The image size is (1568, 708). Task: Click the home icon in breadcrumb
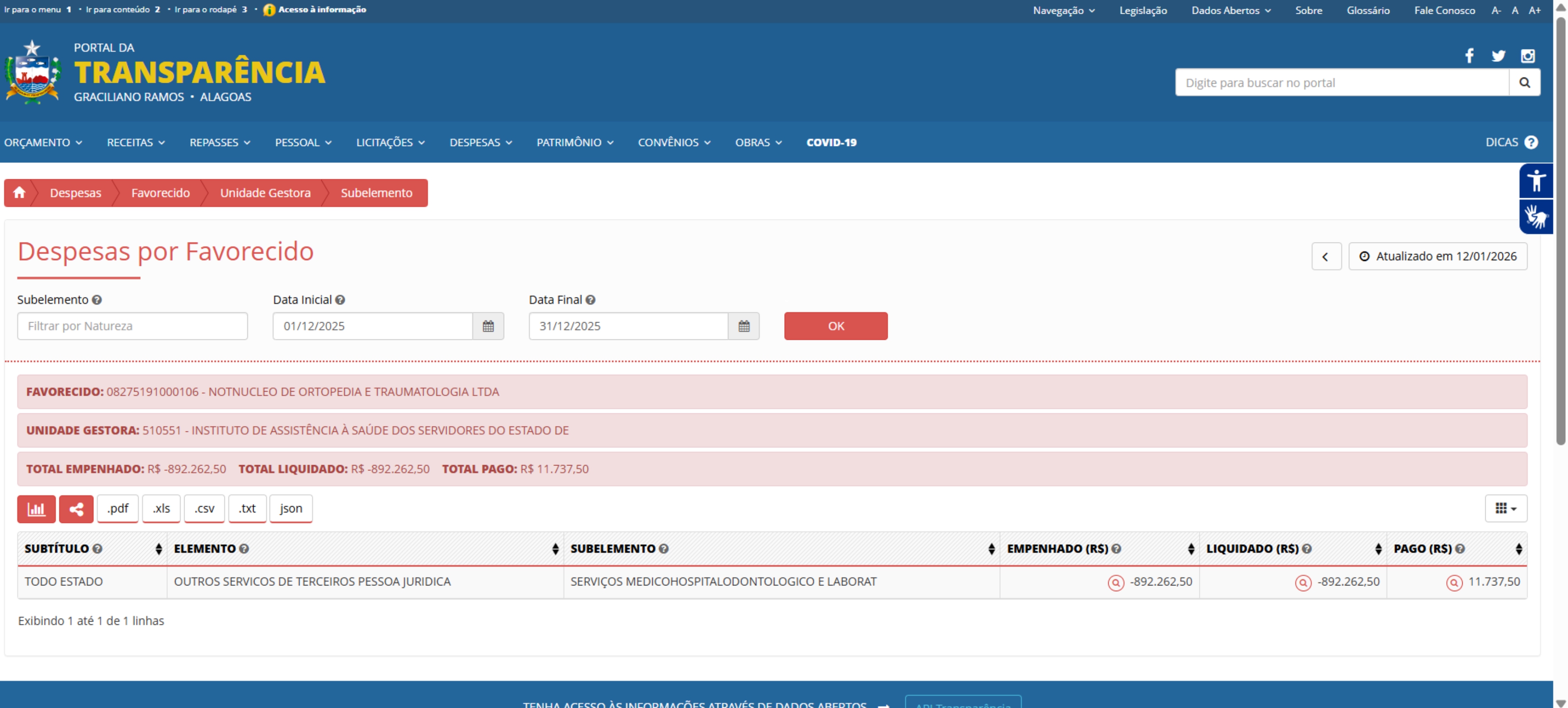coord(19,192)
